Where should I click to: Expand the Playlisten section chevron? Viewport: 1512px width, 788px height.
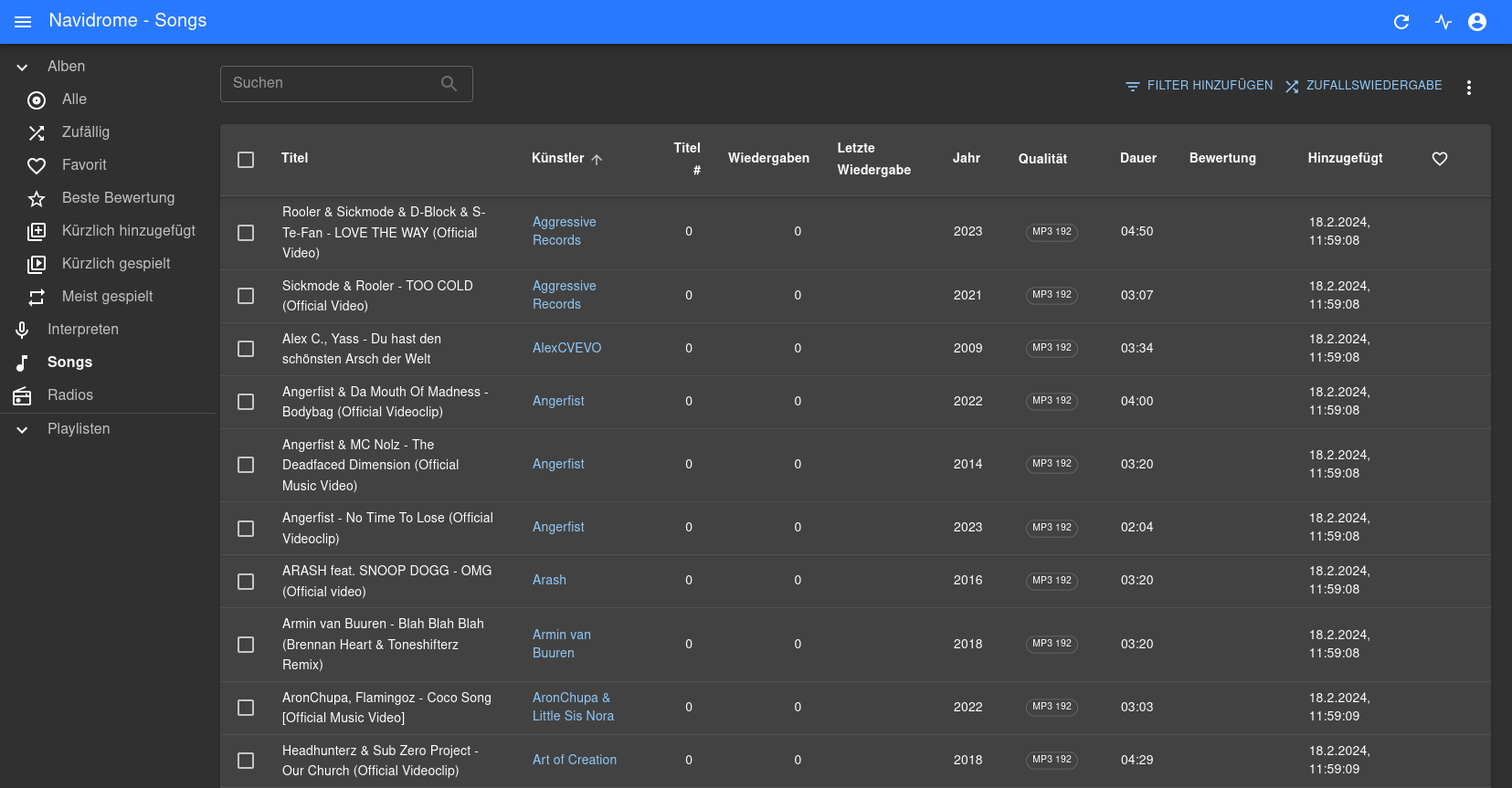22,429
